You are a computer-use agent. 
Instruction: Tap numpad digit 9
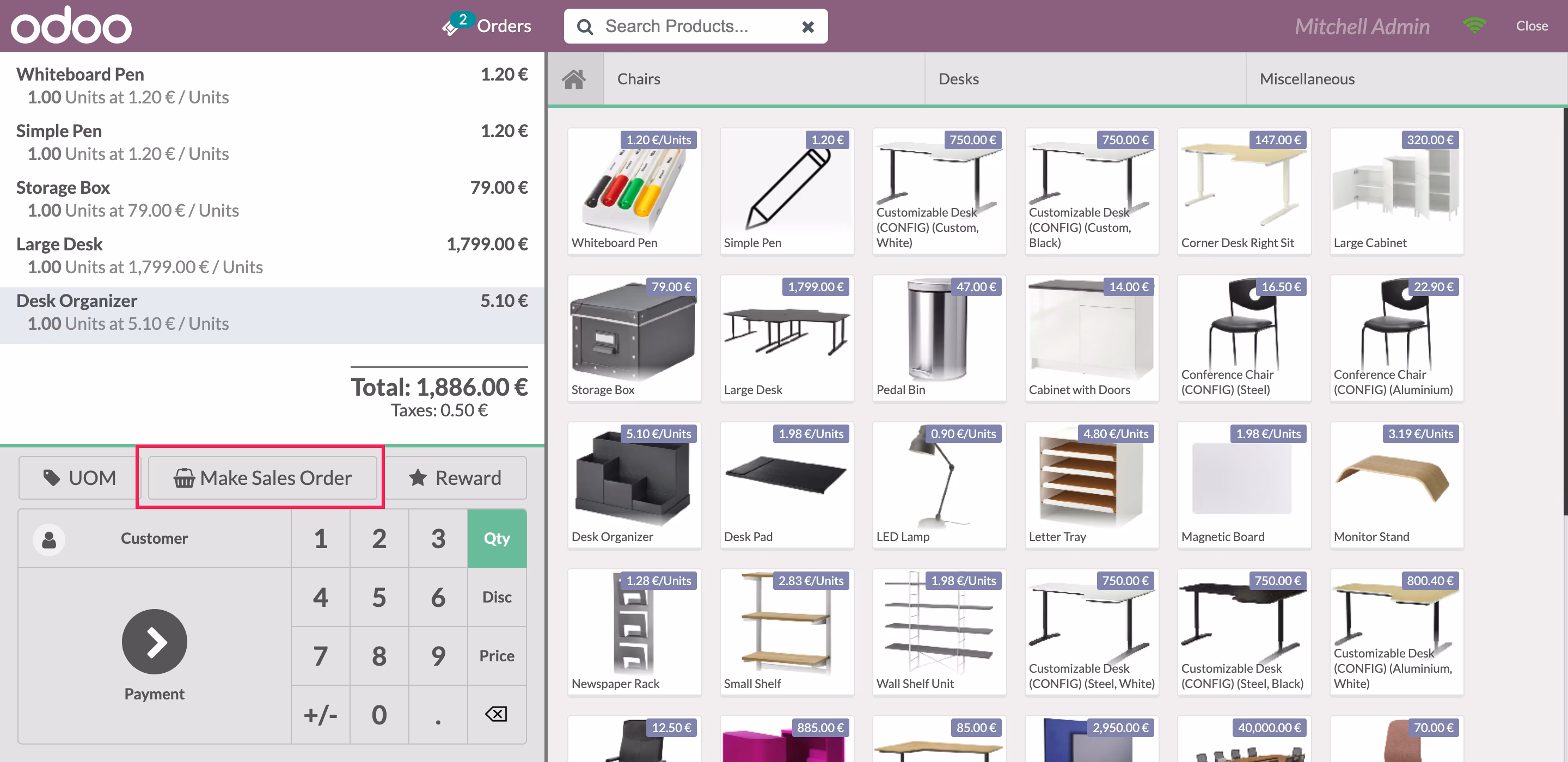[x=438, y=655]
